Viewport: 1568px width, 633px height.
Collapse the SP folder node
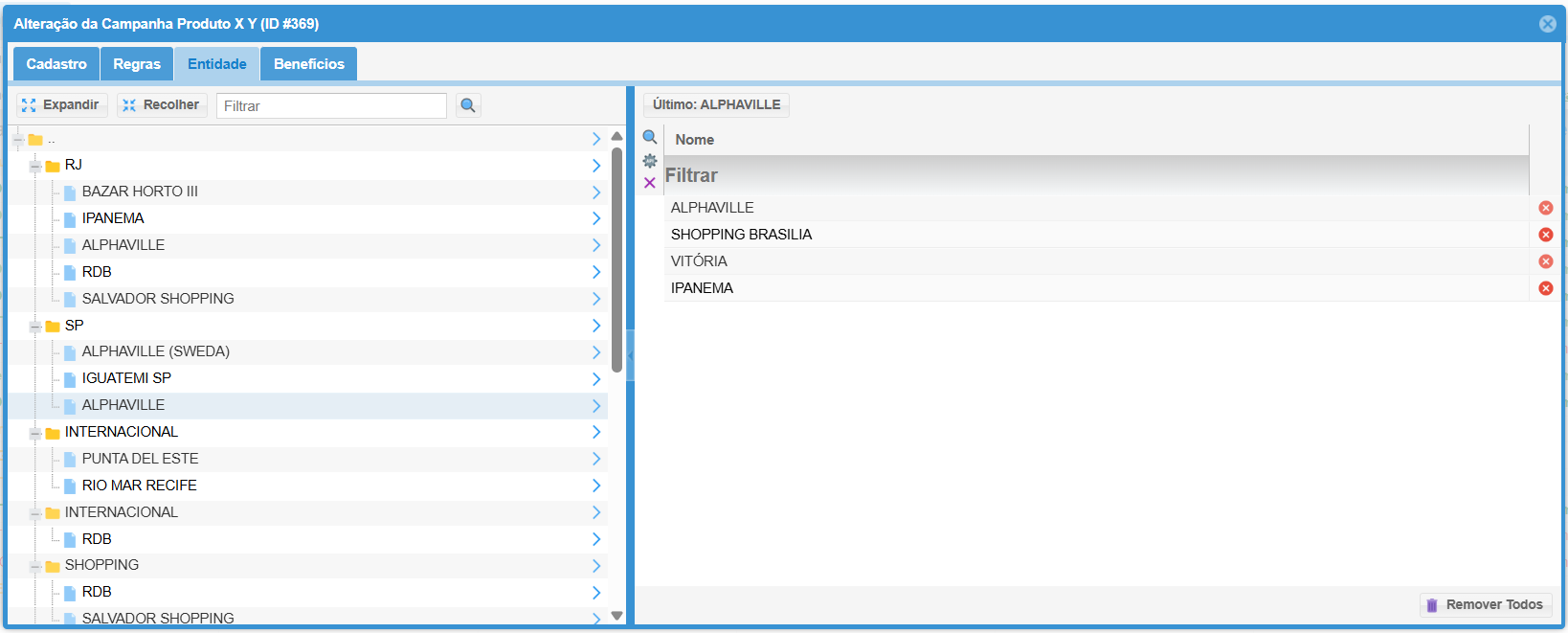(35, 327)
